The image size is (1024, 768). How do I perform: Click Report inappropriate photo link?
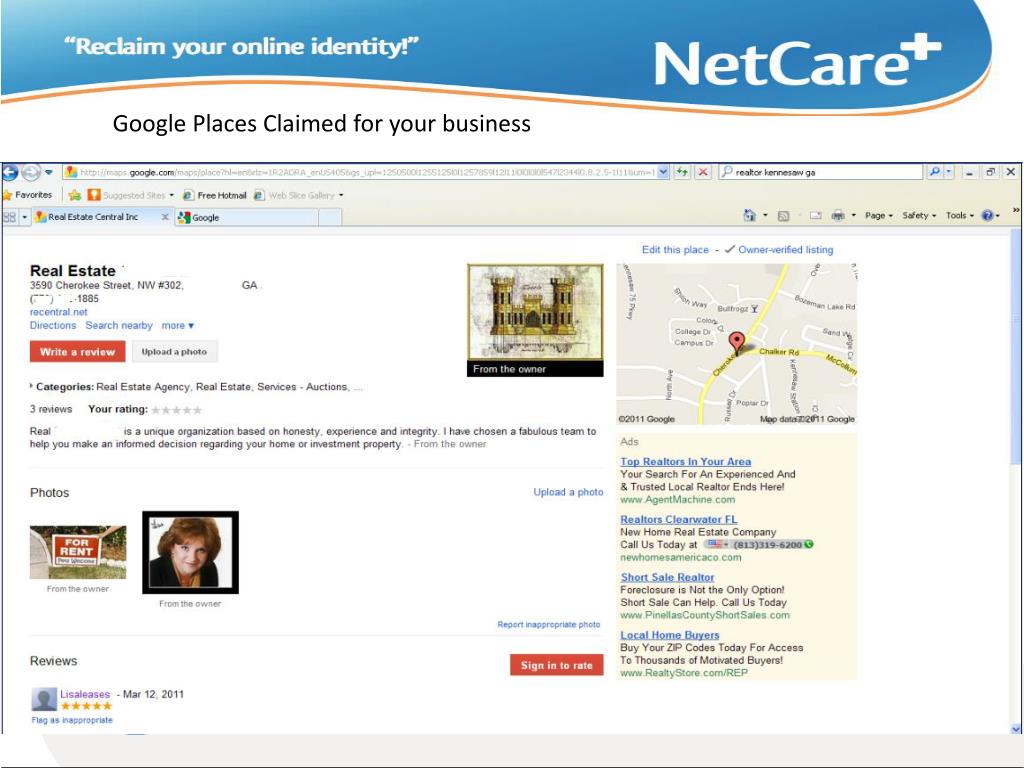[x=549, y=625]
